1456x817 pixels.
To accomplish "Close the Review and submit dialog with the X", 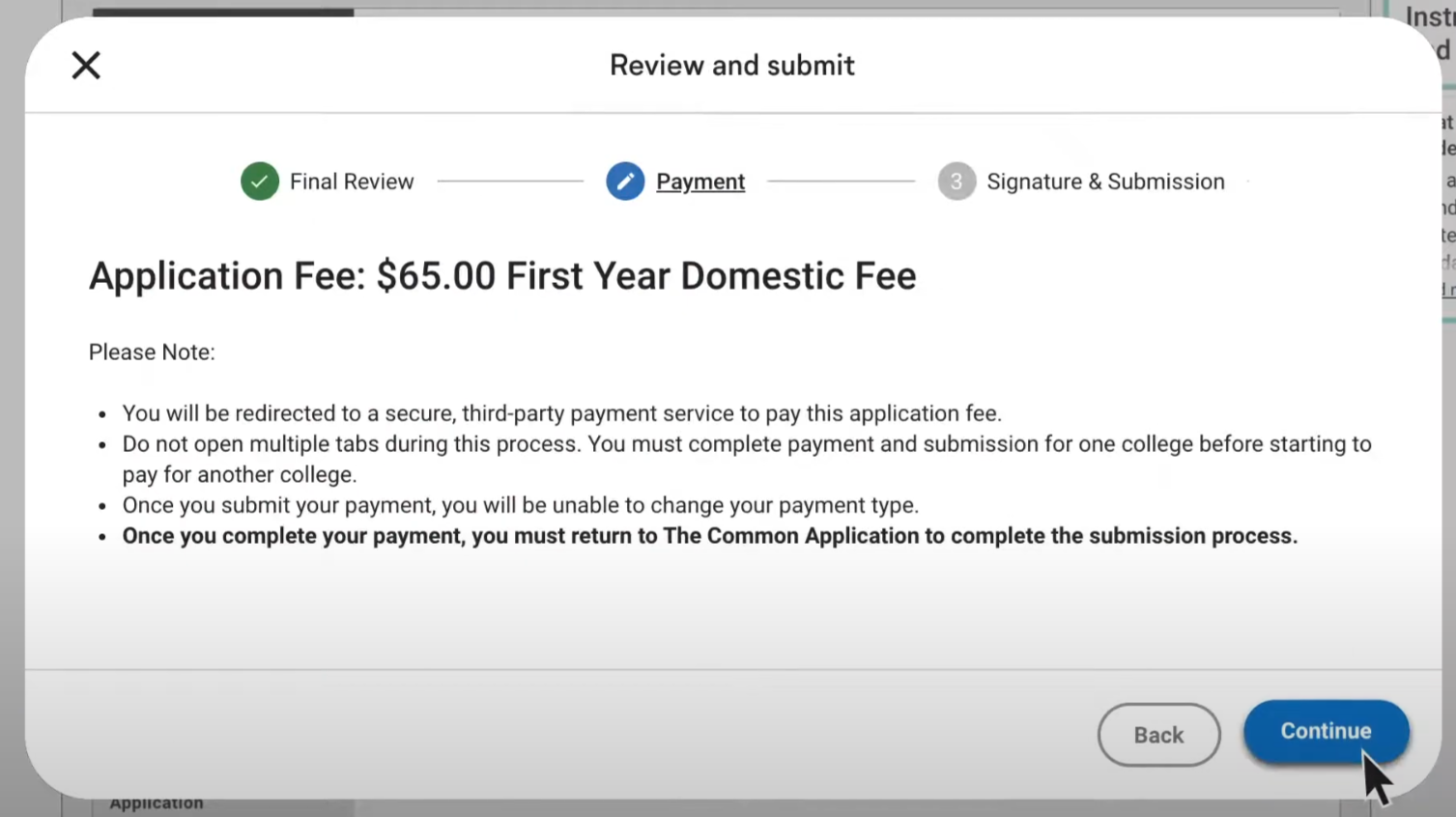I will click(x=86, y=65).
